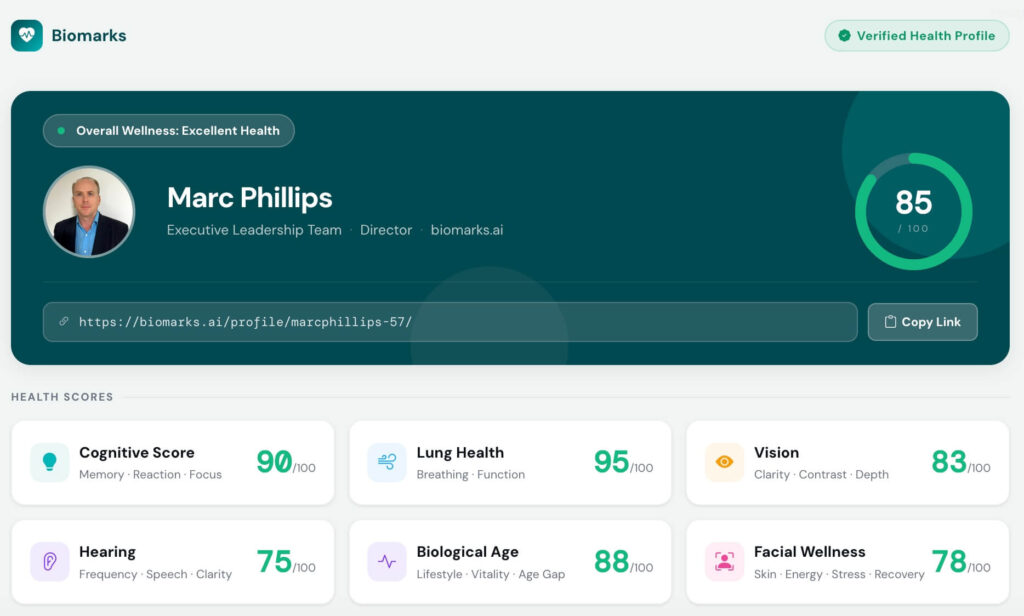This screenshot has height=616, width=1024.
Task: Click the profile URL field
Action: click(x=450, y=322)
